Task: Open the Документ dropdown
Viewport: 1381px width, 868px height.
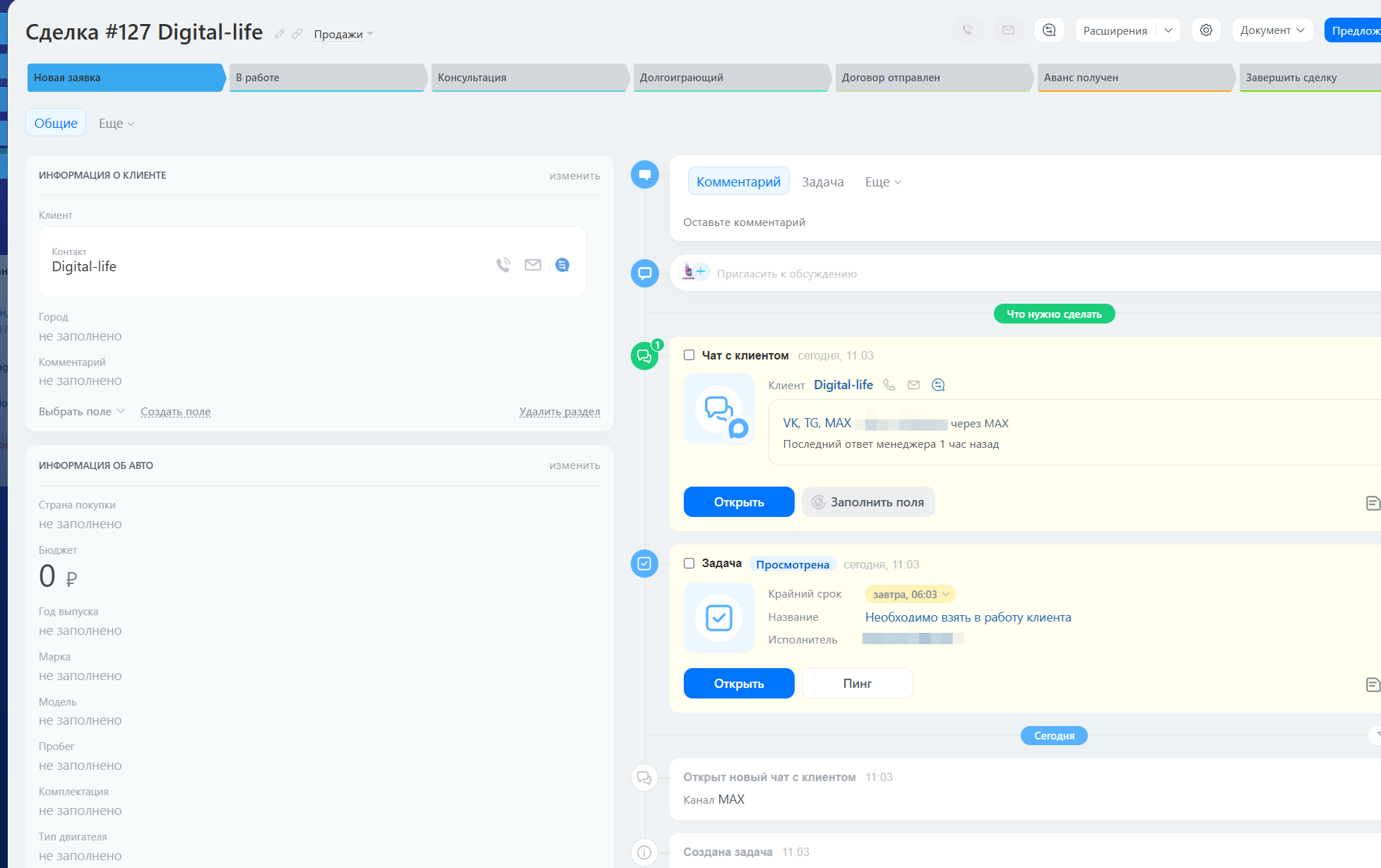Action: (1272, 30)
